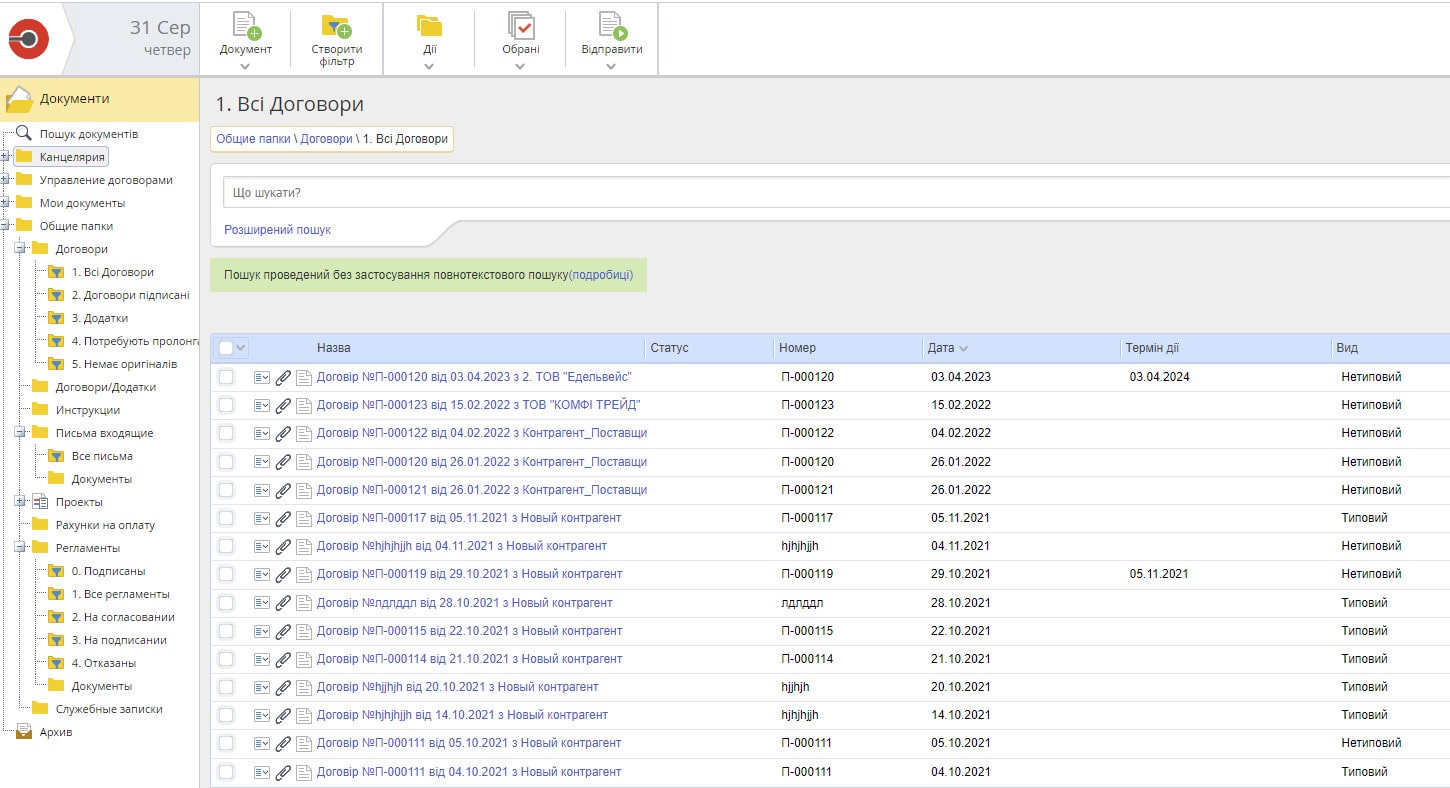The height and width of the screenshot is (788, 1450).
Task: Click the Створити фільтр toolbar icon
Action: pos(336,26)
